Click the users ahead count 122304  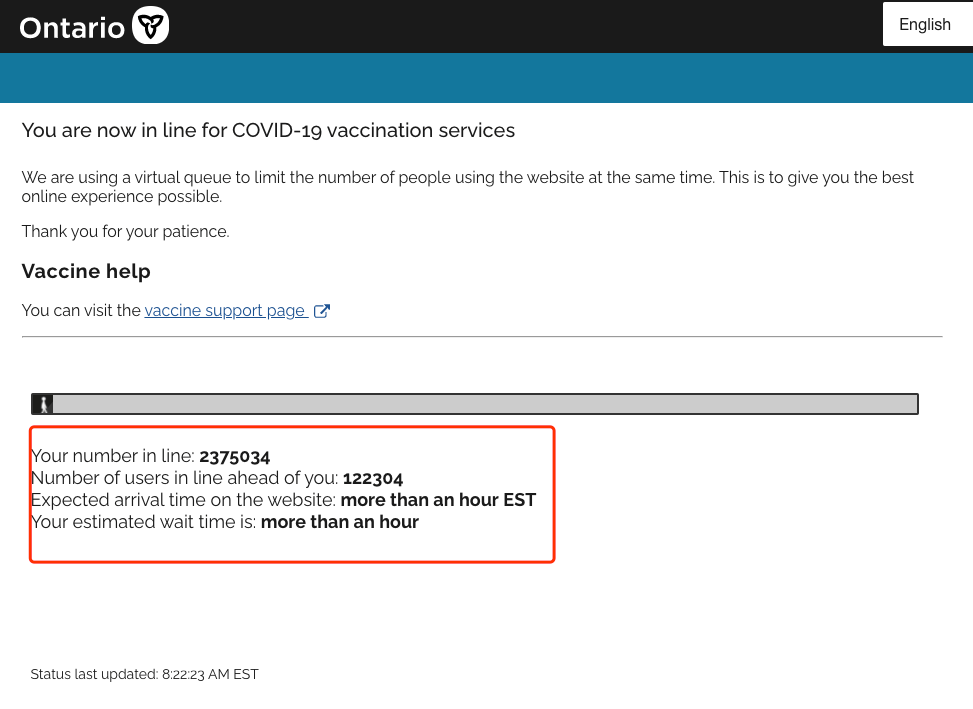tap(373, 478)
